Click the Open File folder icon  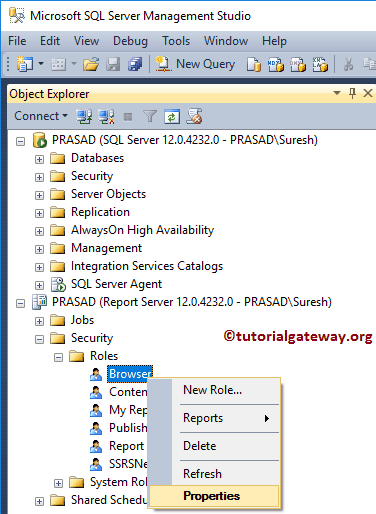click(91, 64)
